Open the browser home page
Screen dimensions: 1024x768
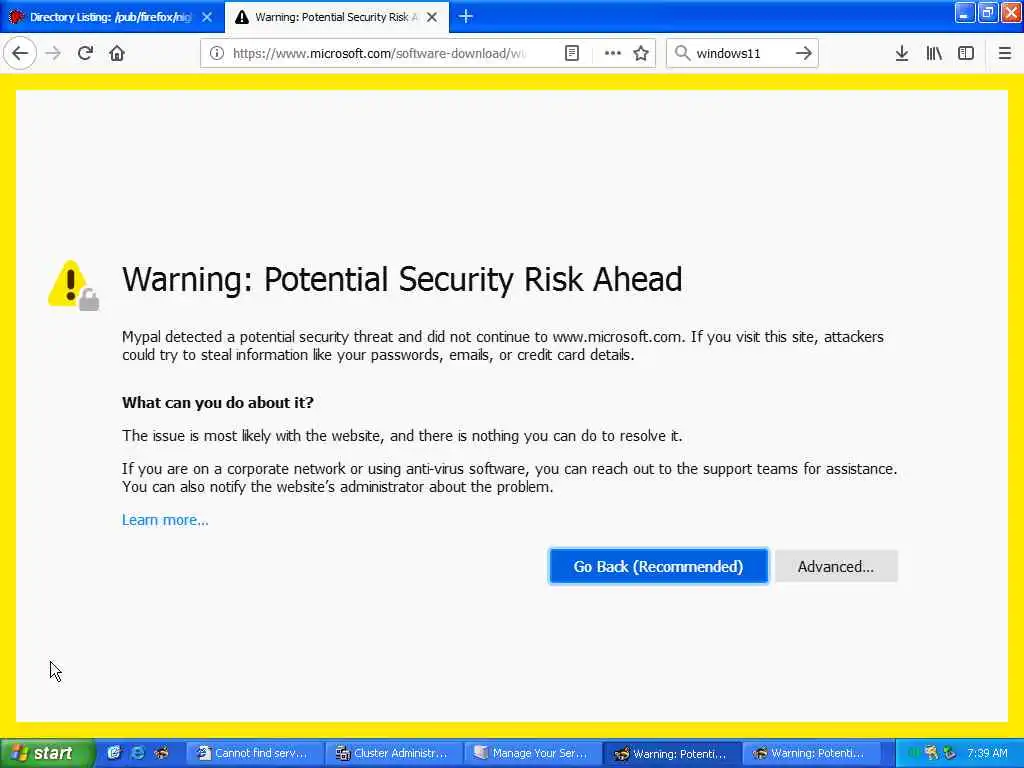coord(117,54)
